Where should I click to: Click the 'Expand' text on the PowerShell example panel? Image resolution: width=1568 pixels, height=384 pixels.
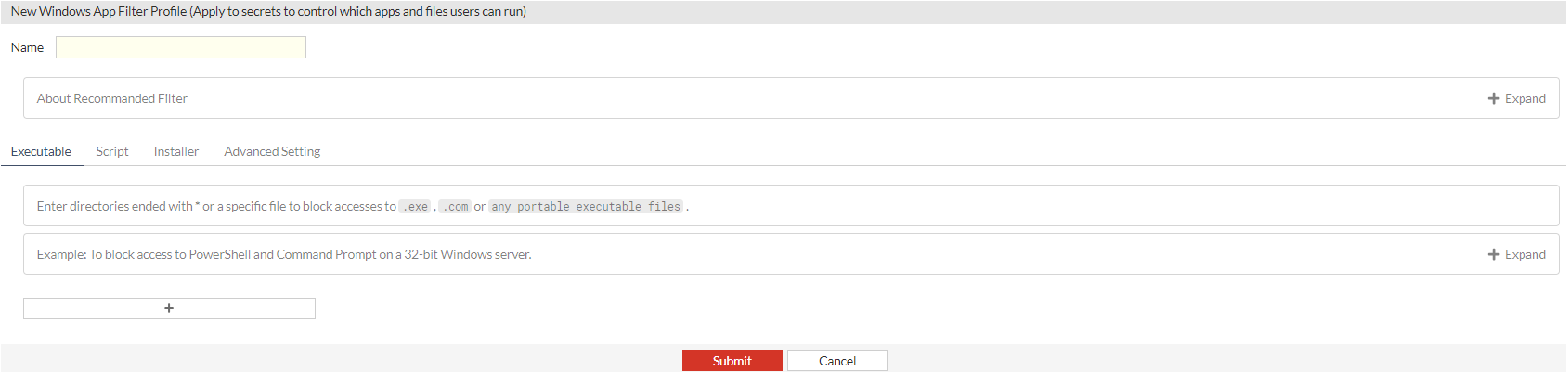(1524, 254)
